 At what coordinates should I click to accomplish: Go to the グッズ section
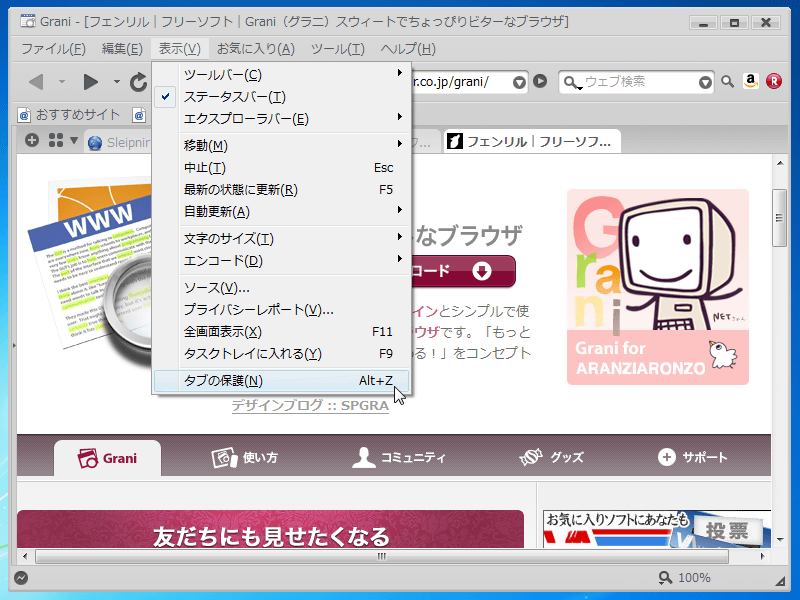tap(552, 458)
